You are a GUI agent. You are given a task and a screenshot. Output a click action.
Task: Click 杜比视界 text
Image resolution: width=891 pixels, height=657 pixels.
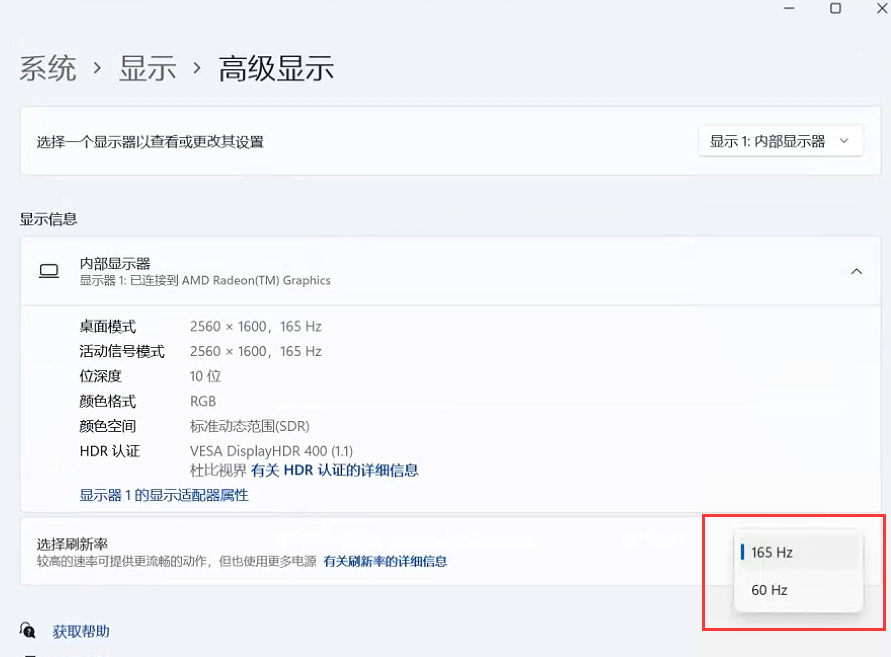tap(218, 471)
